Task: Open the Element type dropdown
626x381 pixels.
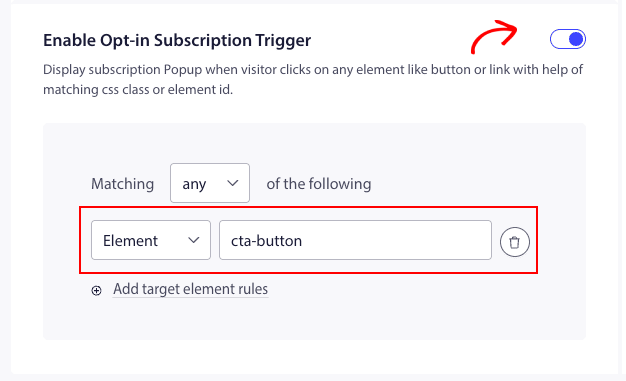Action: click(x=151, y=240)
